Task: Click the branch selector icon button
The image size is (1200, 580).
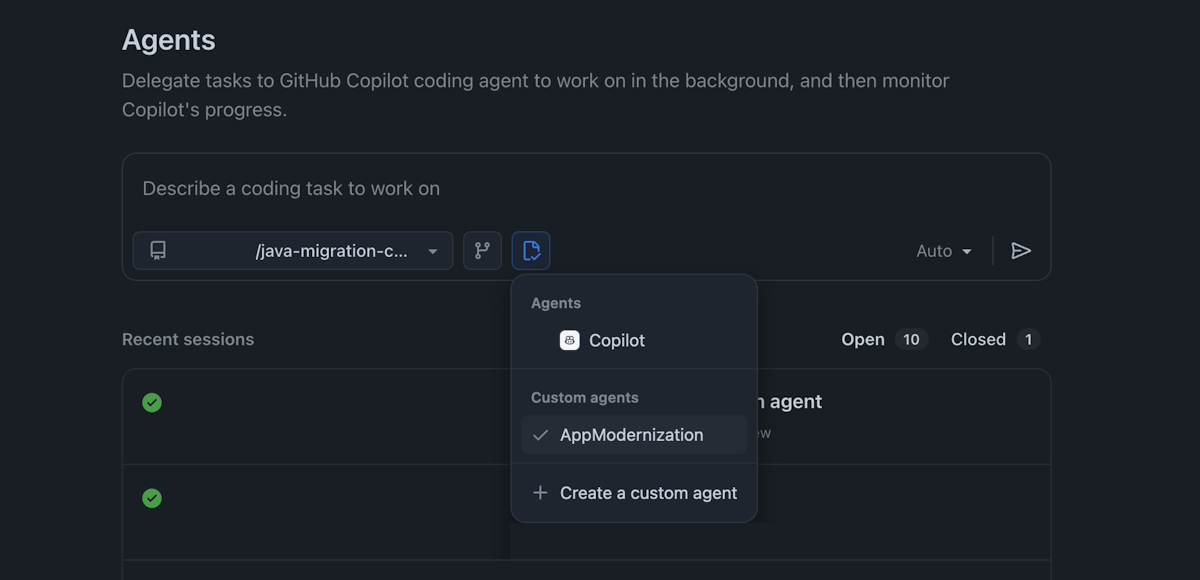Action: pyautogui.click(x=482, y=251)
